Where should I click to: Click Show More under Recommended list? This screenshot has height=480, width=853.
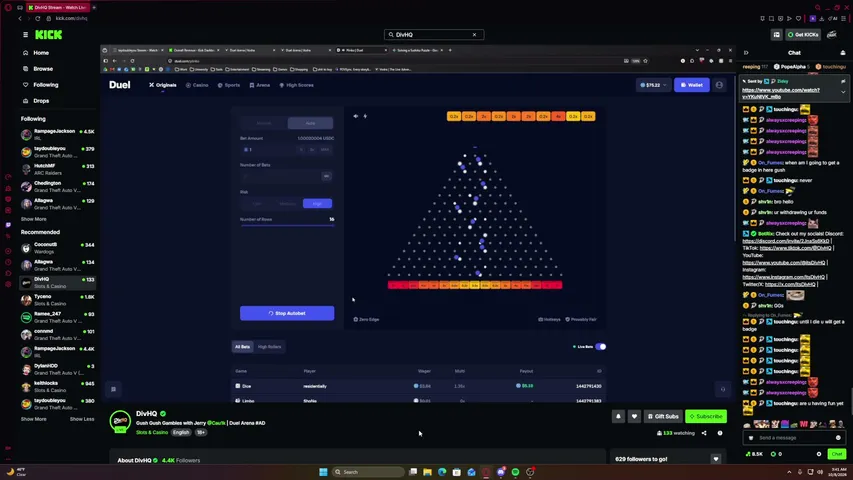pos(33,419)
